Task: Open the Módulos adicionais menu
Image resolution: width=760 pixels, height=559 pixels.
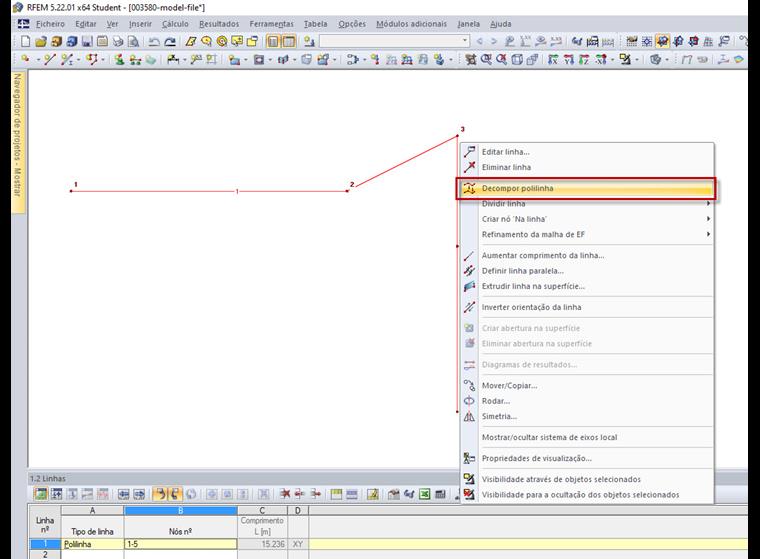Action: tap(412, 24)
